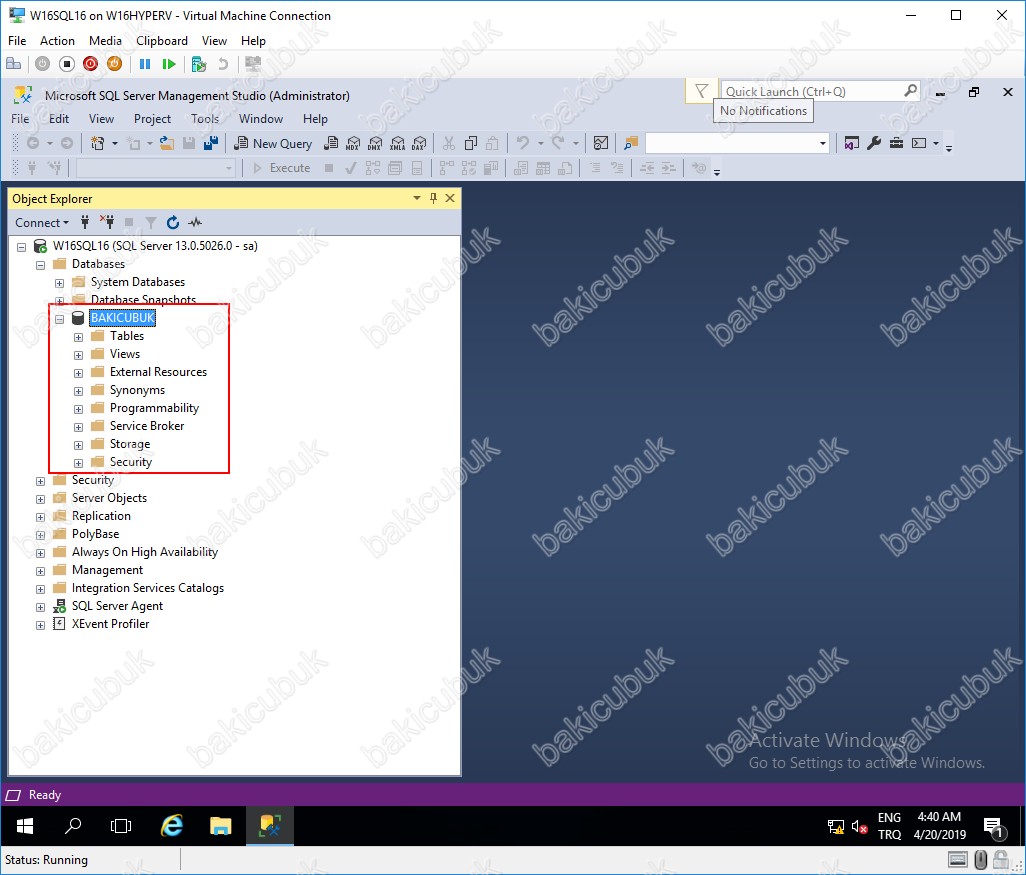Select the Synonyms folder
The image size is (1026, 875).
tap(137, 390)
